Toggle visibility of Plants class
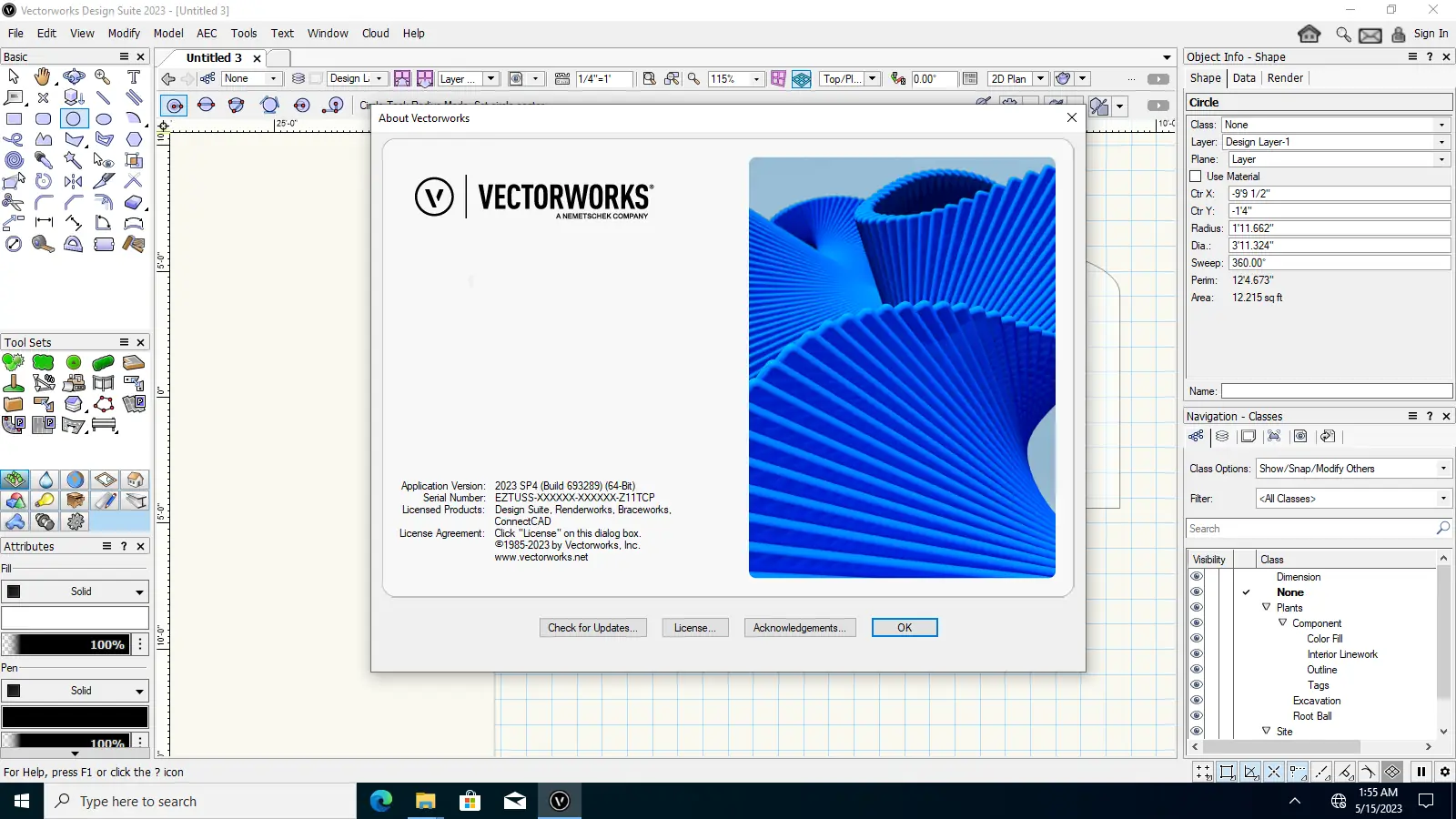The width and height of the screenshot is (1456, 819). (x=1197, y=608)
